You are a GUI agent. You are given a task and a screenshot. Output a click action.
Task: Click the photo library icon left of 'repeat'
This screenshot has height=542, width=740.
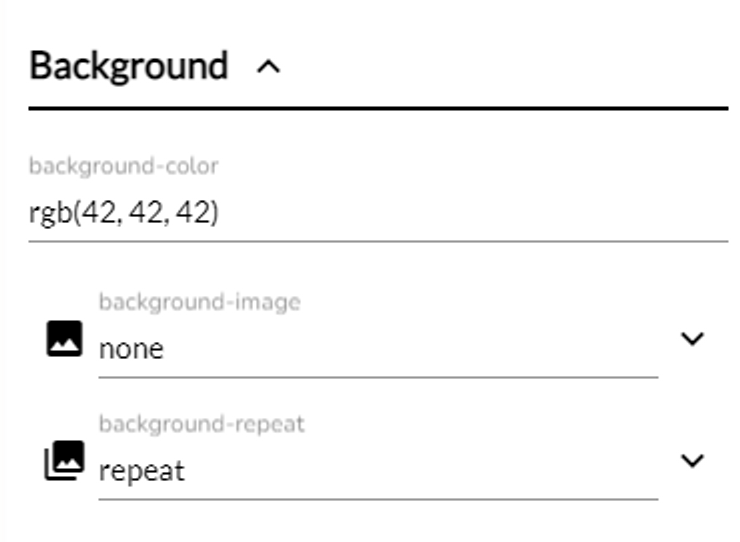[x=64, y=460]
